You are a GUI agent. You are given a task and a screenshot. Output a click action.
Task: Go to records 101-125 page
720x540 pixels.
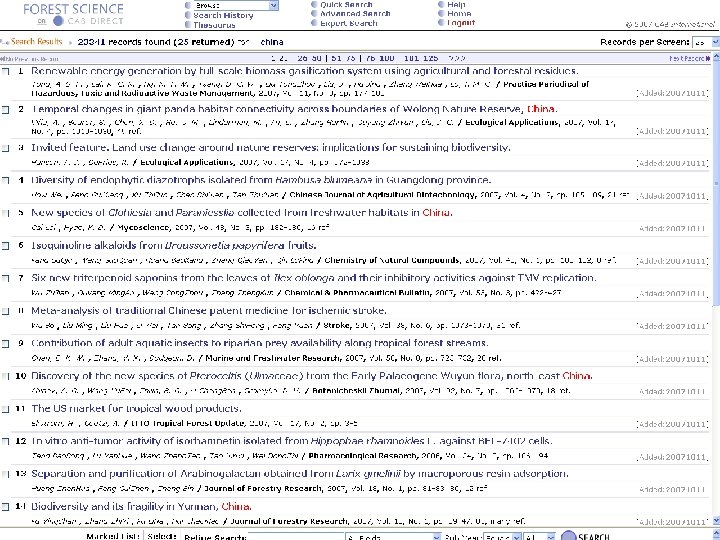point(421,58)
